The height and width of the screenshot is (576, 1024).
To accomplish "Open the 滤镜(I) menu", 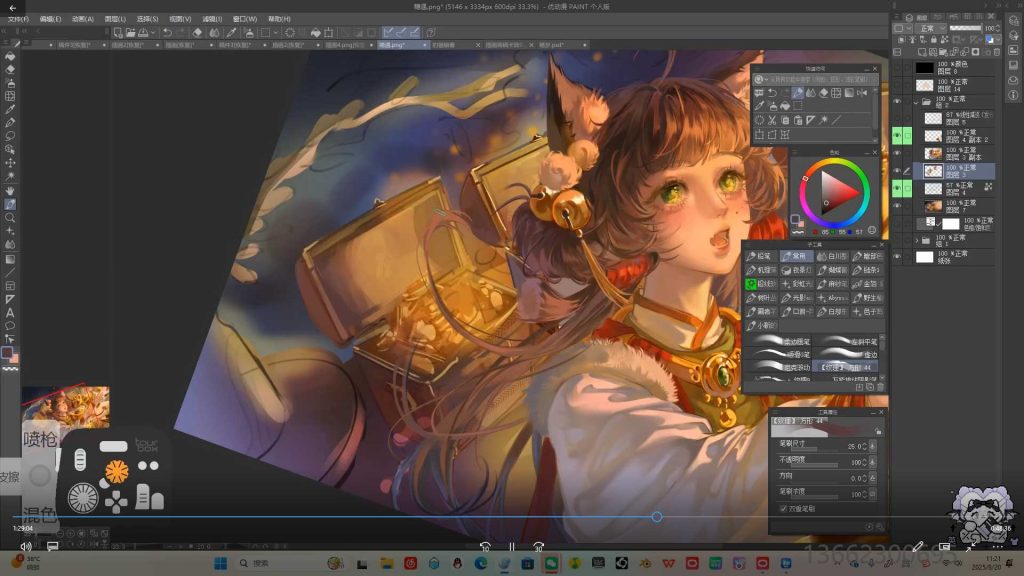I will (x=211, y=18).
